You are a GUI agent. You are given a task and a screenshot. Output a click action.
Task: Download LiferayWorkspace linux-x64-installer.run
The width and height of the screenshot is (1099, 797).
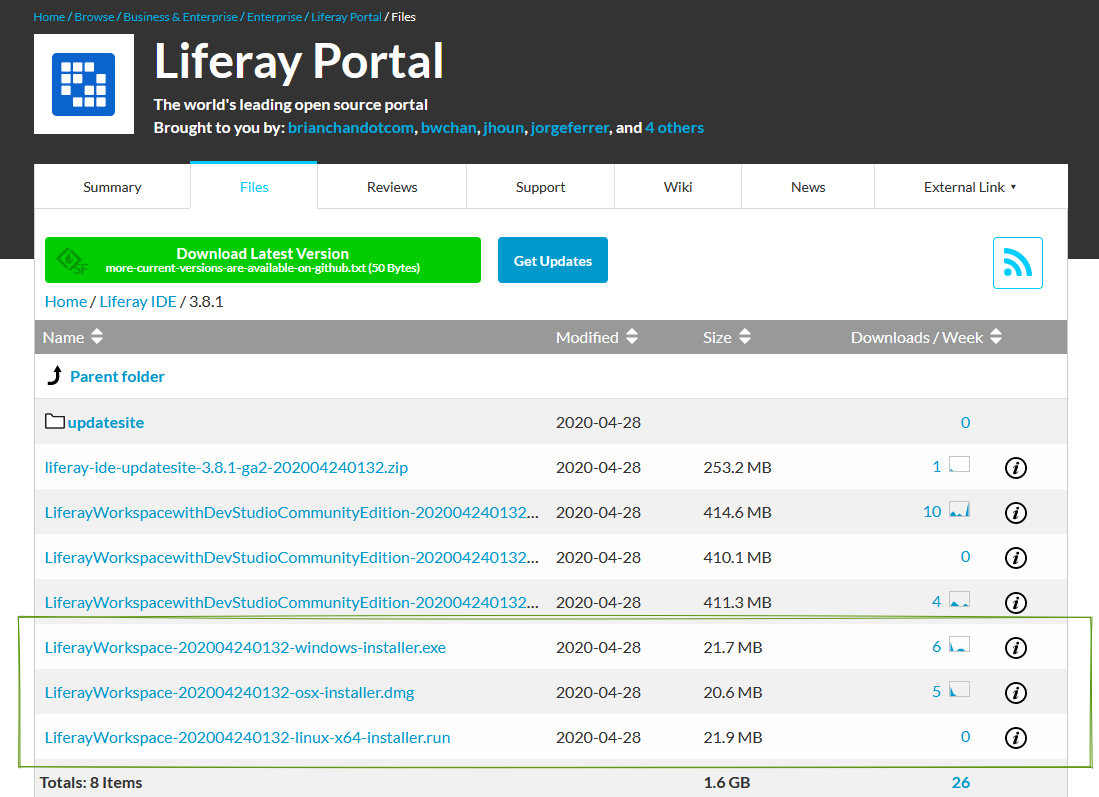247,737
